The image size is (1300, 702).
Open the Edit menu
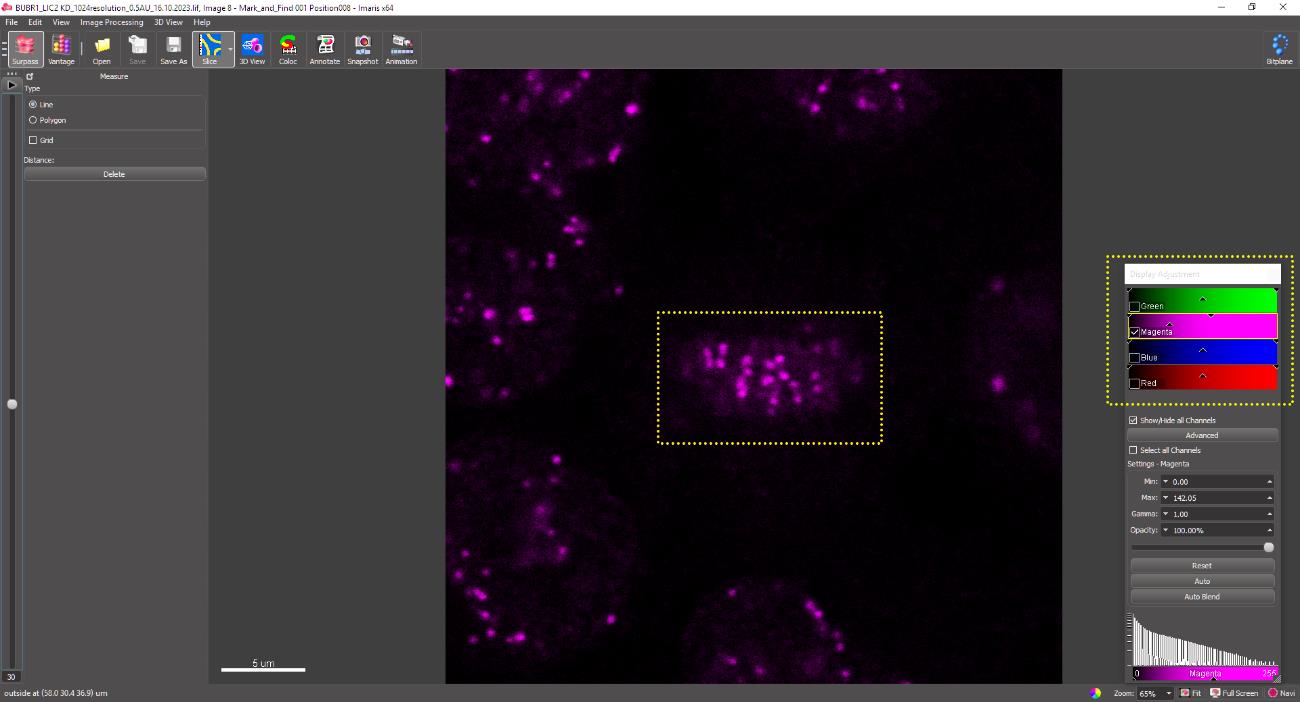click(35, 22)
